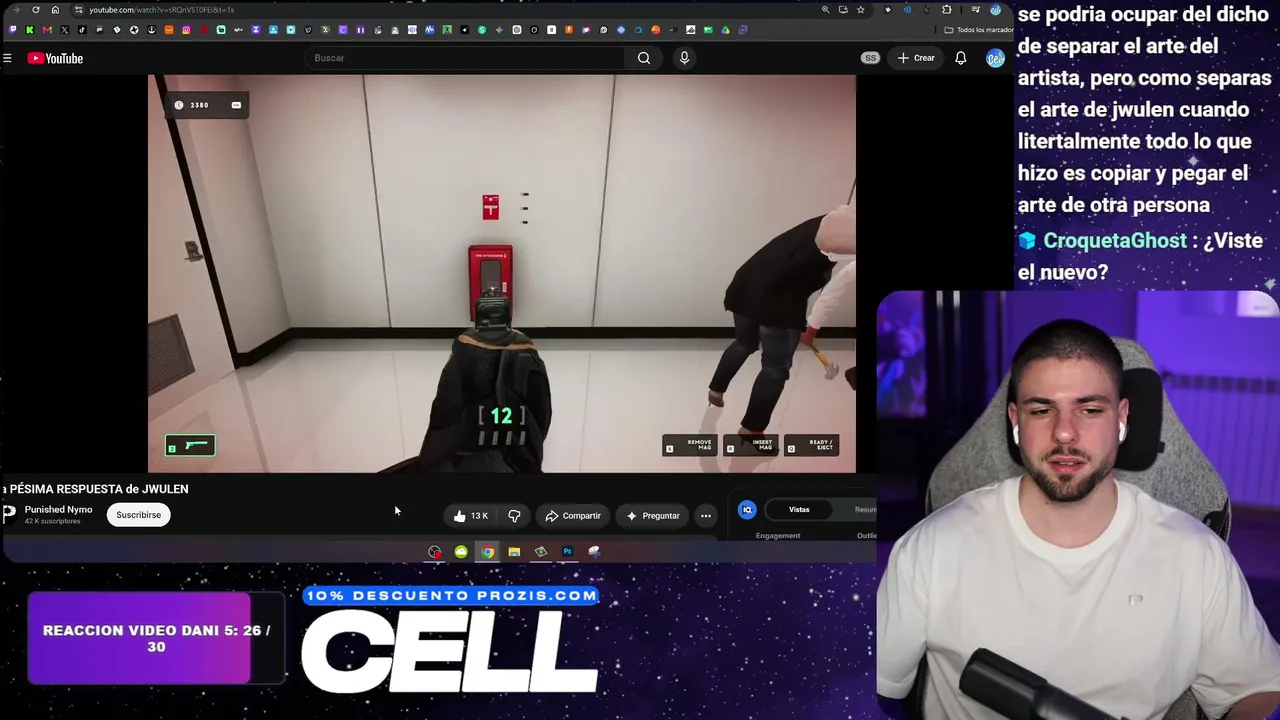Open the Gmail bookmark in bookmarks bar

click(47, 30)
